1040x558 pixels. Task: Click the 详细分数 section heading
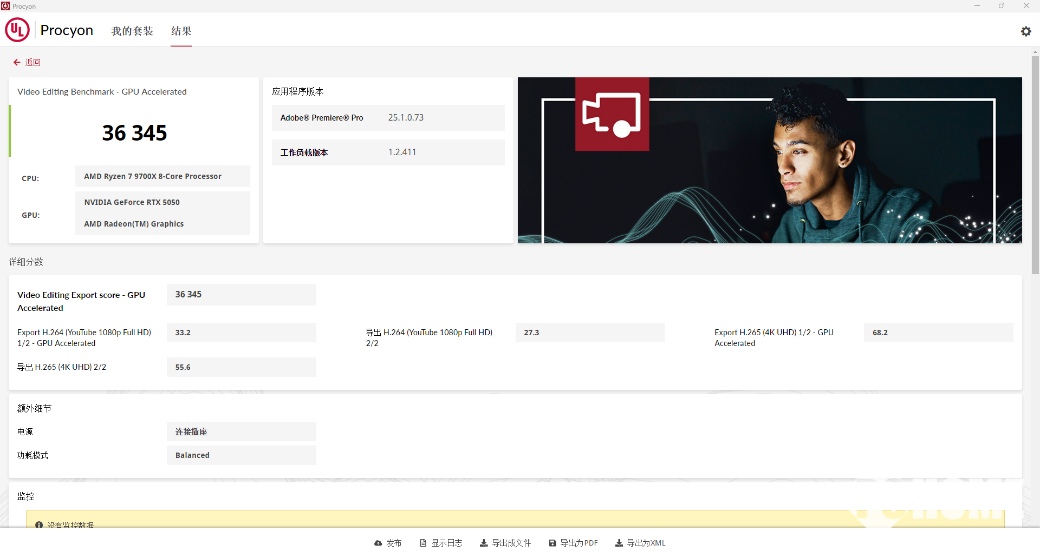26,262
